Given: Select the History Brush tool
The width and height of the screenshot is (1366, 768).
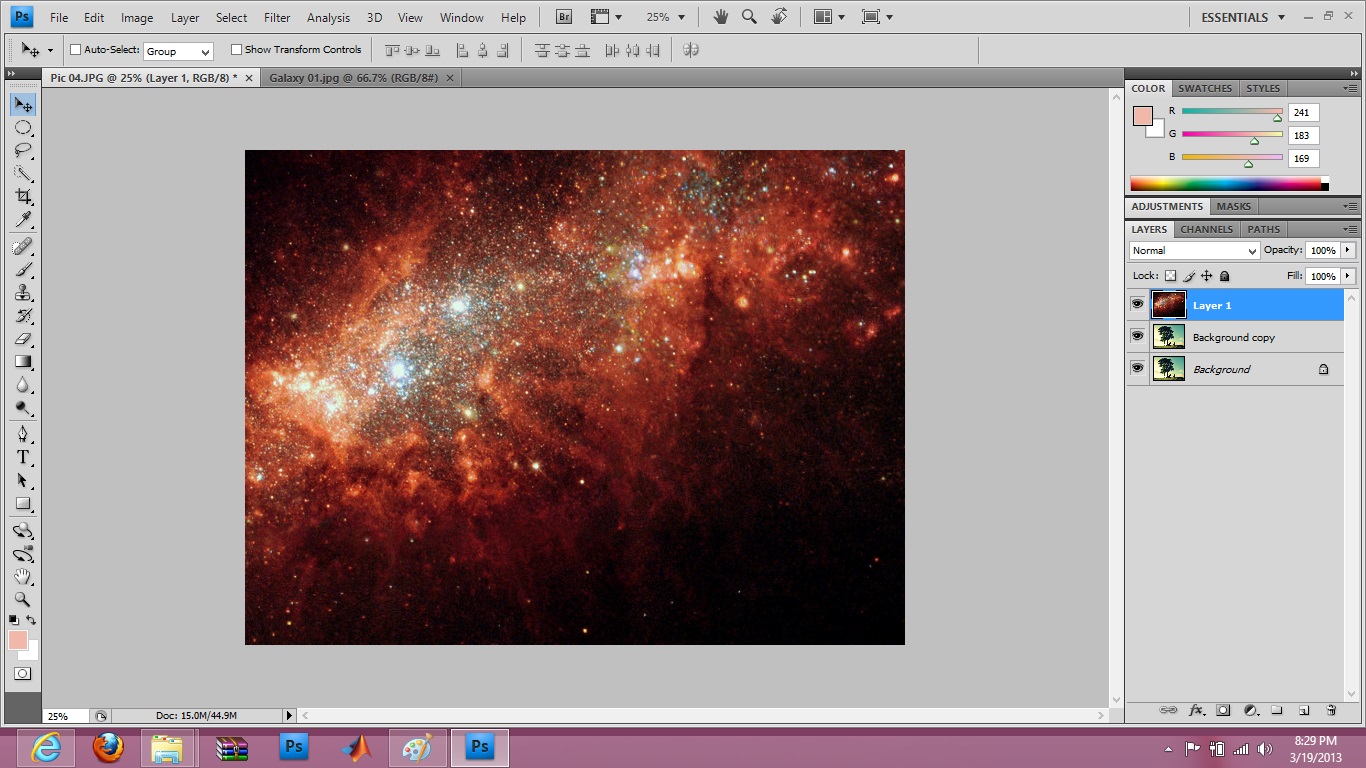Looking at the screenshot, I should tap(23, 316).
